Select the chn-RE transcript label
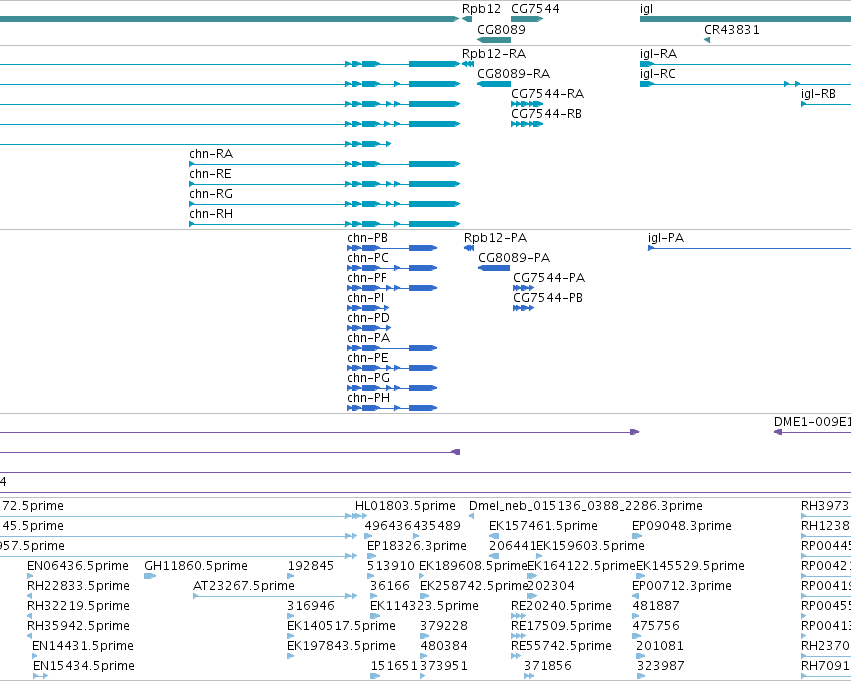Viewport: 851px width, 681px height. pos(210,174)
